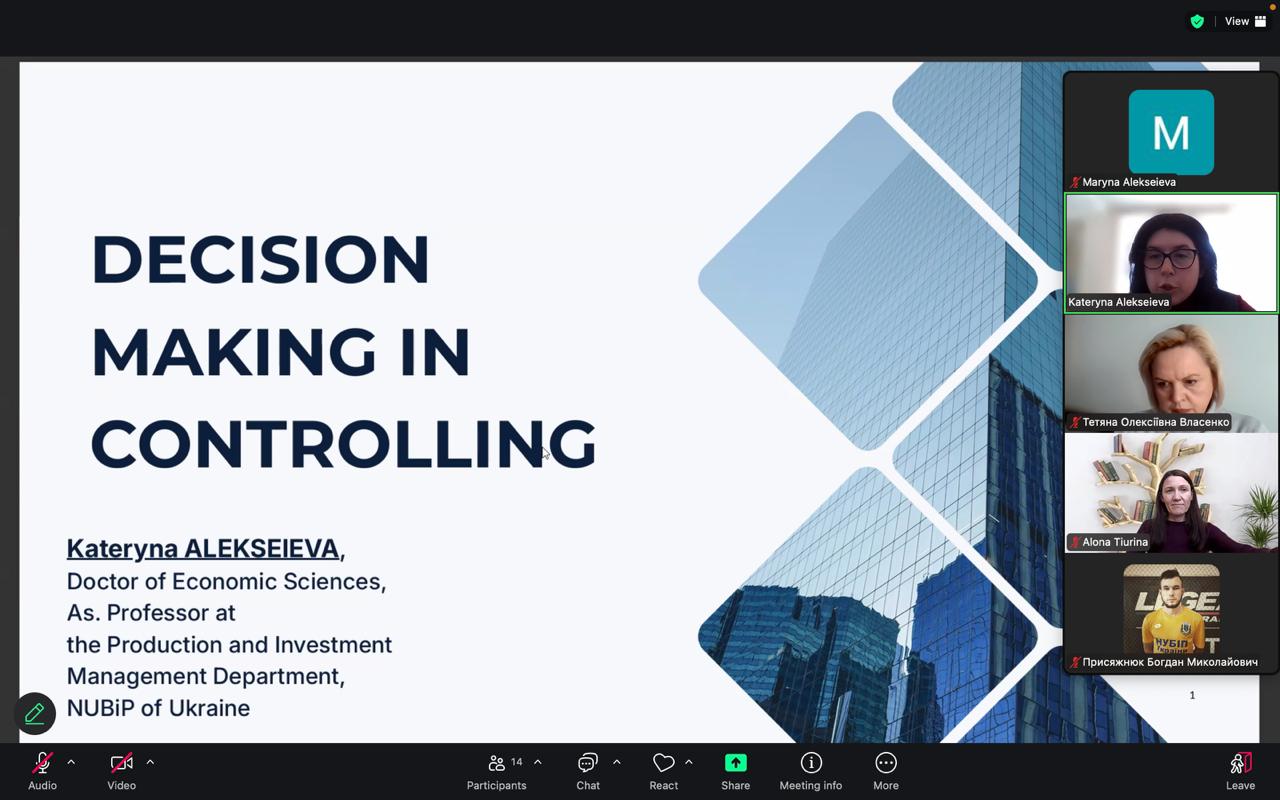Screen dimensions: 1280x800
Task: Open the More options menu
Action: pos(886,770)
